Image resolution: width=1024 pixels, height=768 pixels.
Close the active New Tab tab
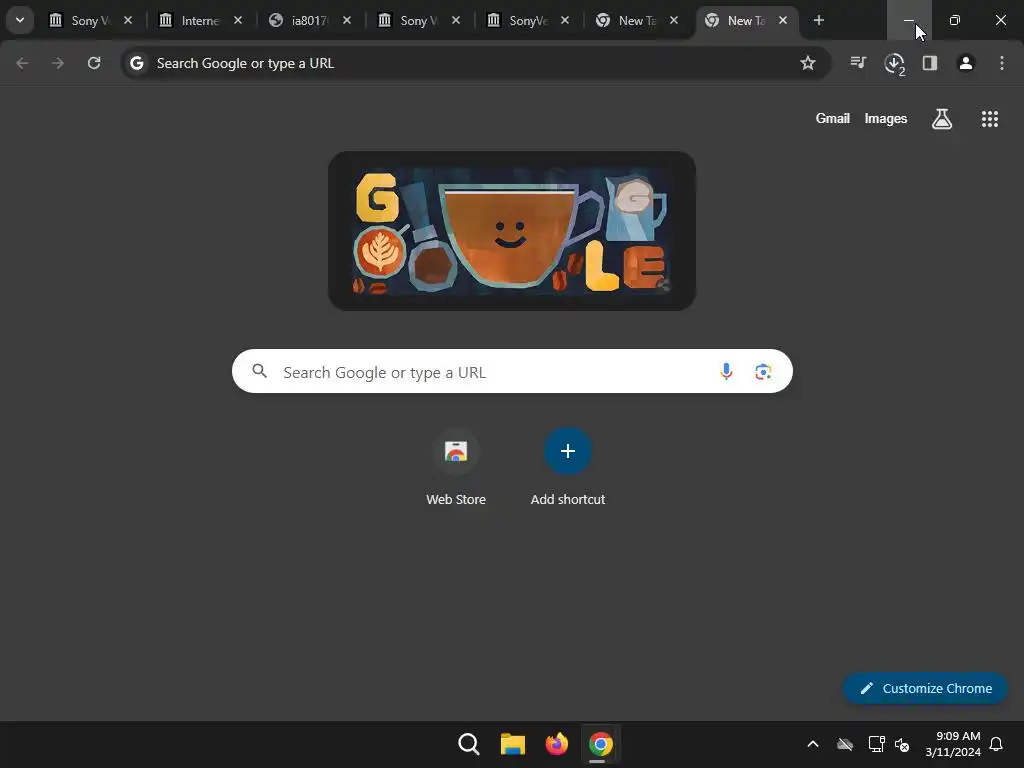click(783, 20)
